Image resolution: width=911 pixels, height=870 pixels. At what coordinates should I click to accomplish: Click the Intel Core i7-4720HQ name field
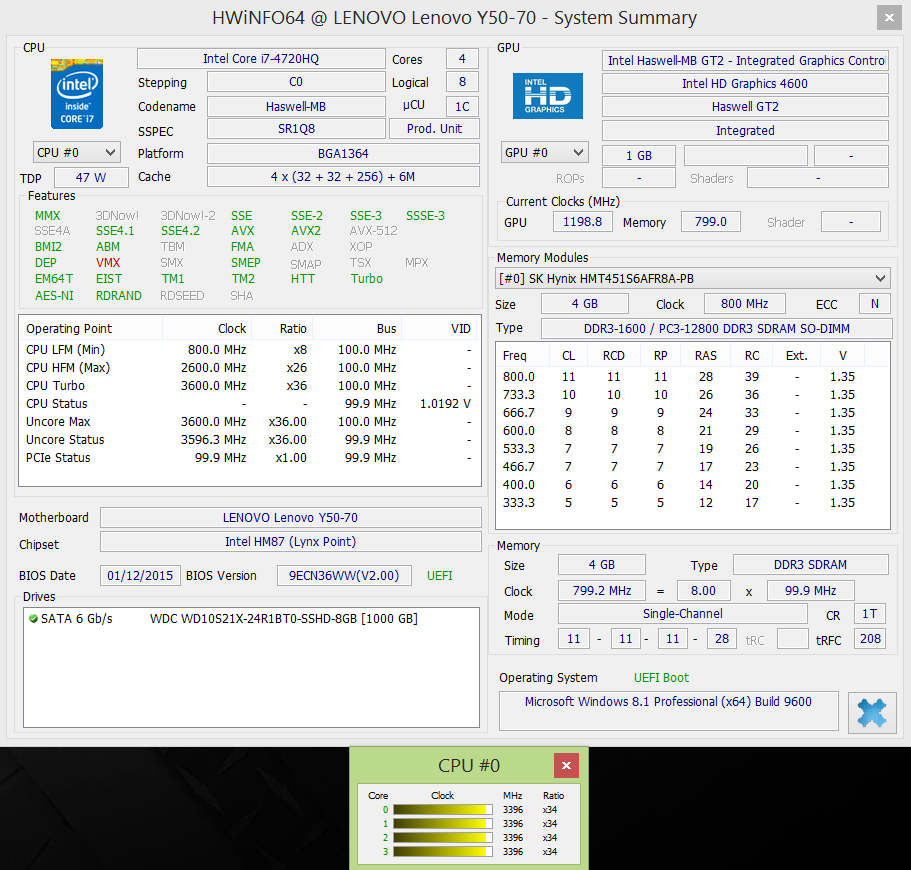(261, 59)
